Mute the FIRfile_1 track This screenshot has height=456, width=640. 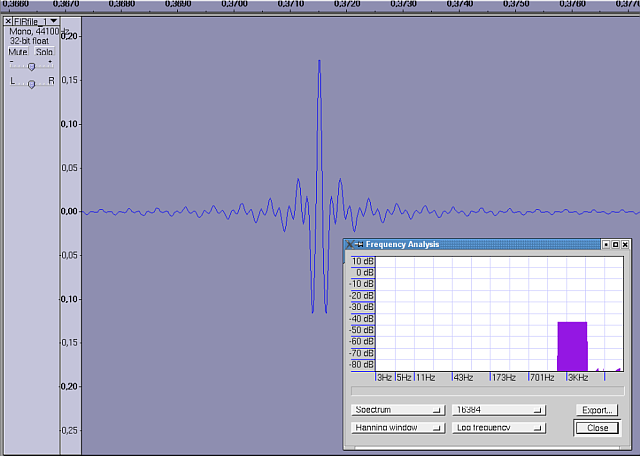pyautogui.click(x=18, y=52)
